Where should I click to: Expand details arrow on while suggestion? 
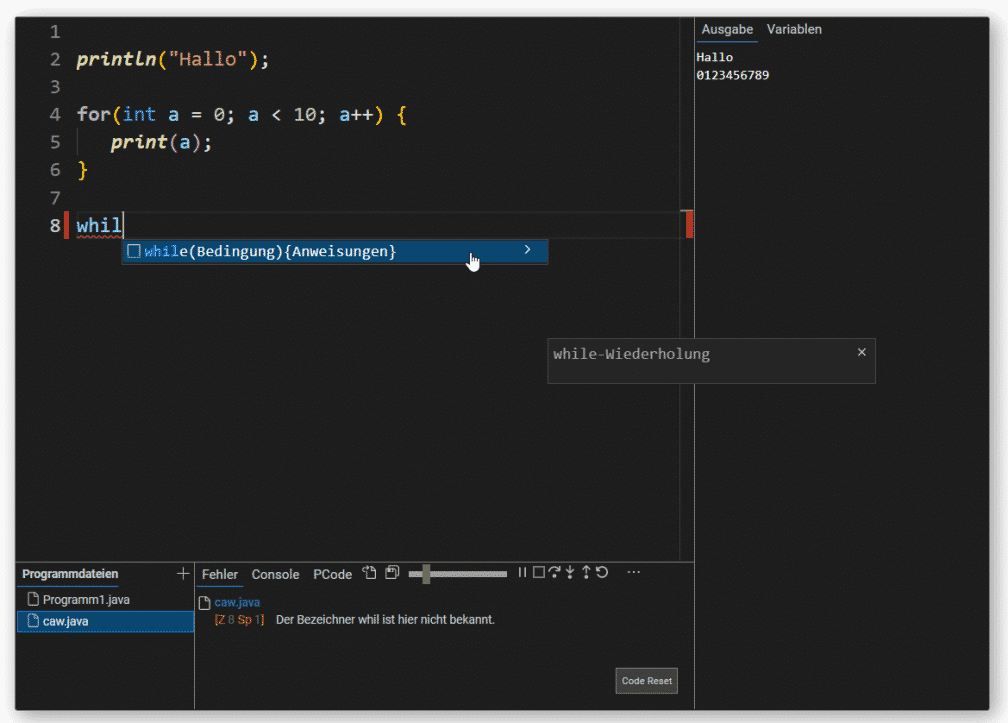tap(527, 250)
